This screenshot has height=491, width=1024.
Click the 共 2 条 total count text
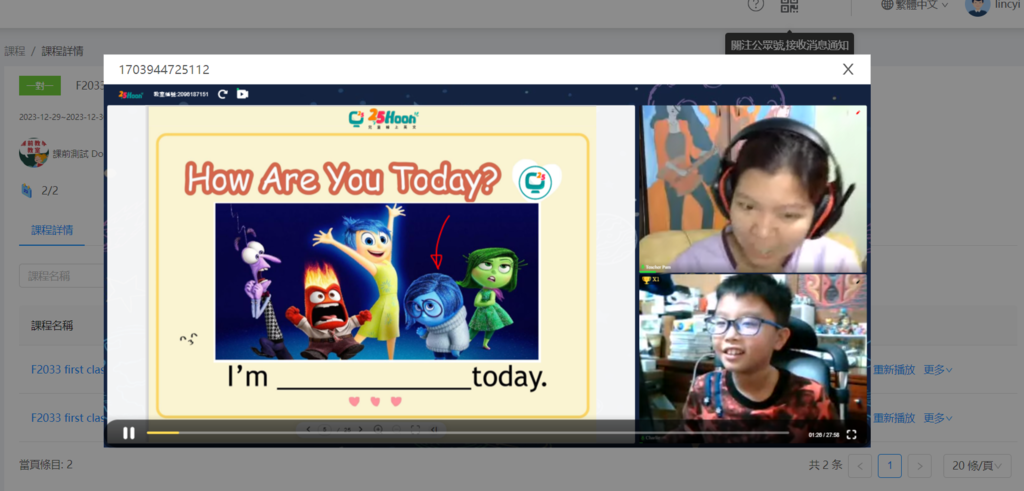tap(825, 466)
